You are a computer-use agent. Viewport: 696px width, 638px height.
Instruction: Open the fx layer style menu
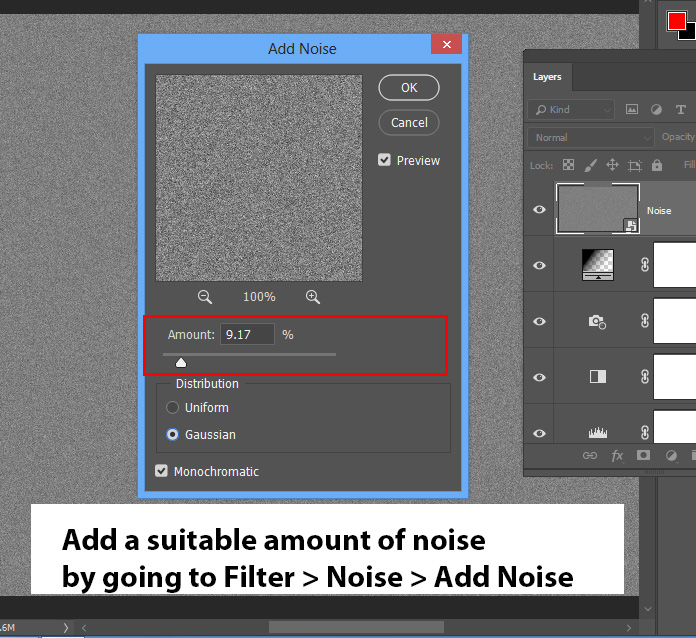tap(617, 456)
